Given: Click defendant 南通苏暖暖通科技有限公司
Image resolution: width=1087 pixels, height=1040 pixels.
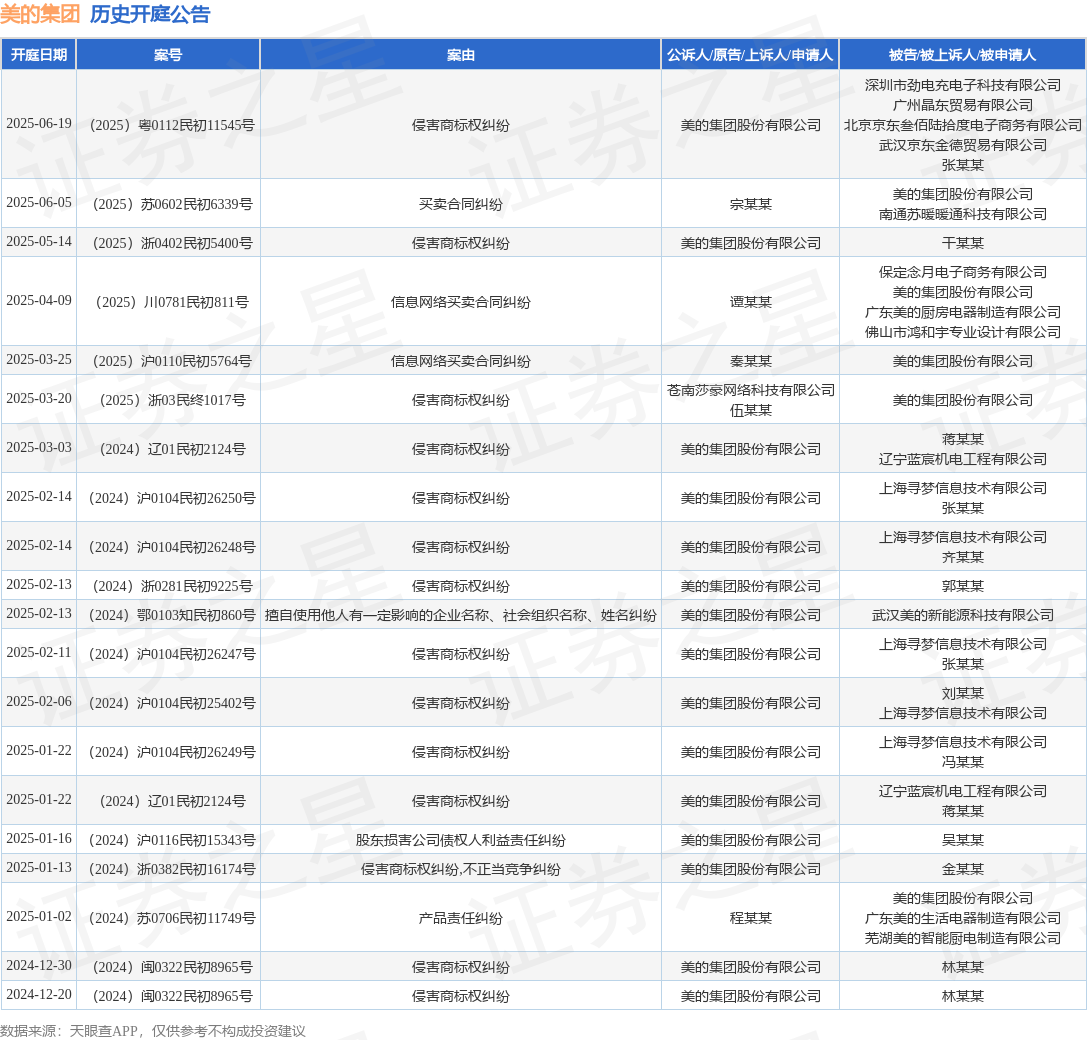Looking at the screenshot, I should [x=962, y=215].
